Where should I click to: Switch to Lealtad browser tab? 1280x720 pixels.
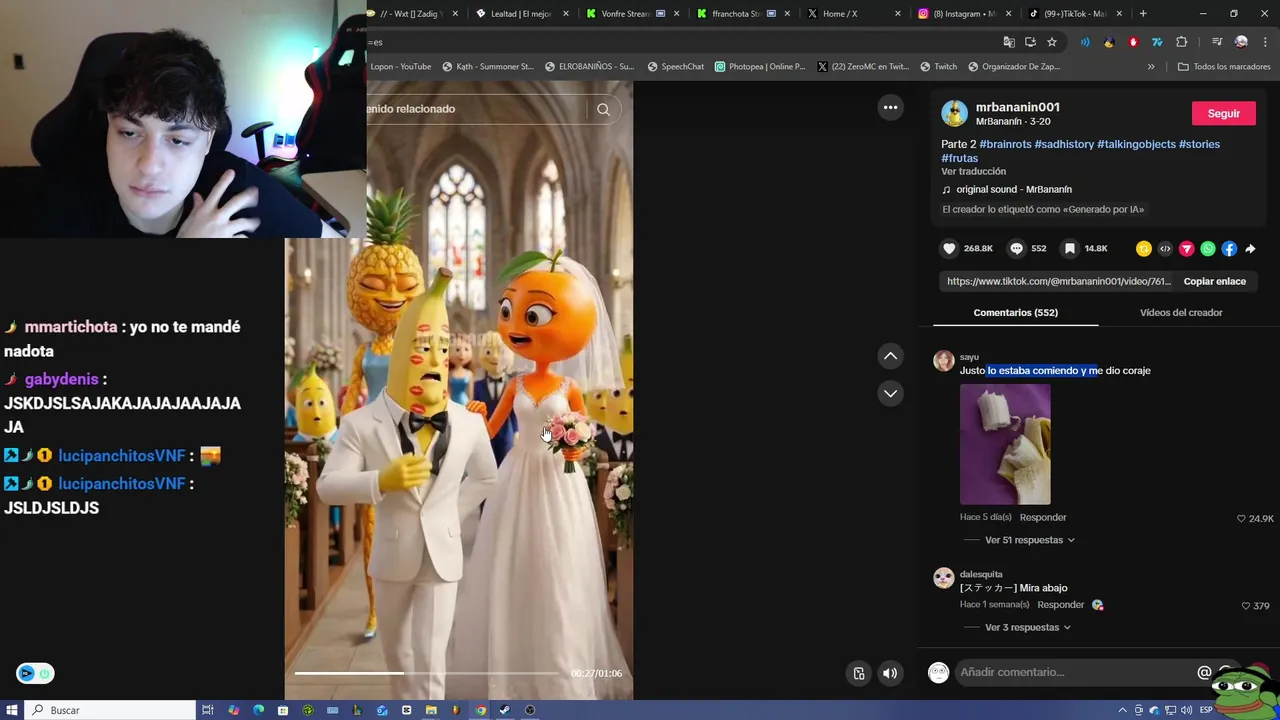coord(520,14)
